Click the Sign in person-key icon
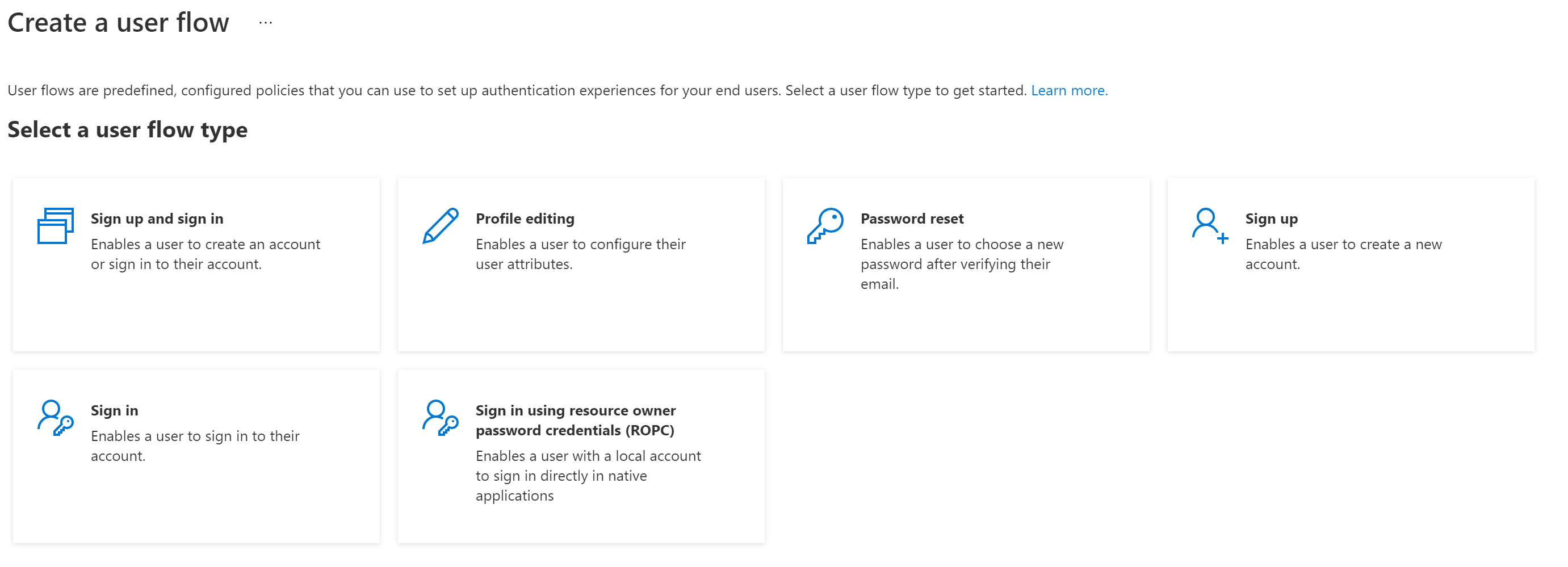The height and width of the screenshot is (567, 1568). click(56, 417)
